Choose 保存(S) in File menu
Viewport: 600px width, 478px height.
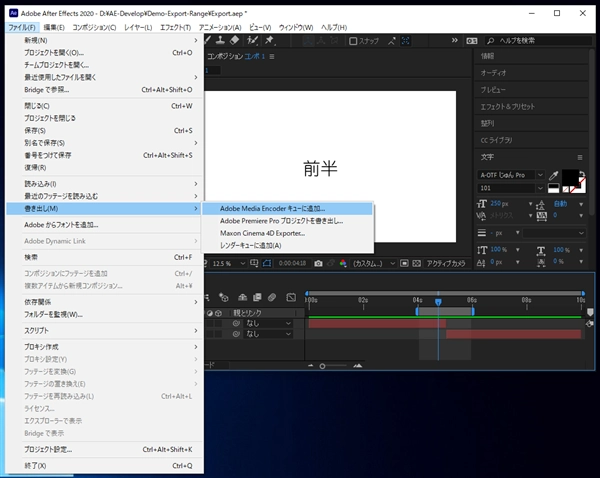(105, 131)
